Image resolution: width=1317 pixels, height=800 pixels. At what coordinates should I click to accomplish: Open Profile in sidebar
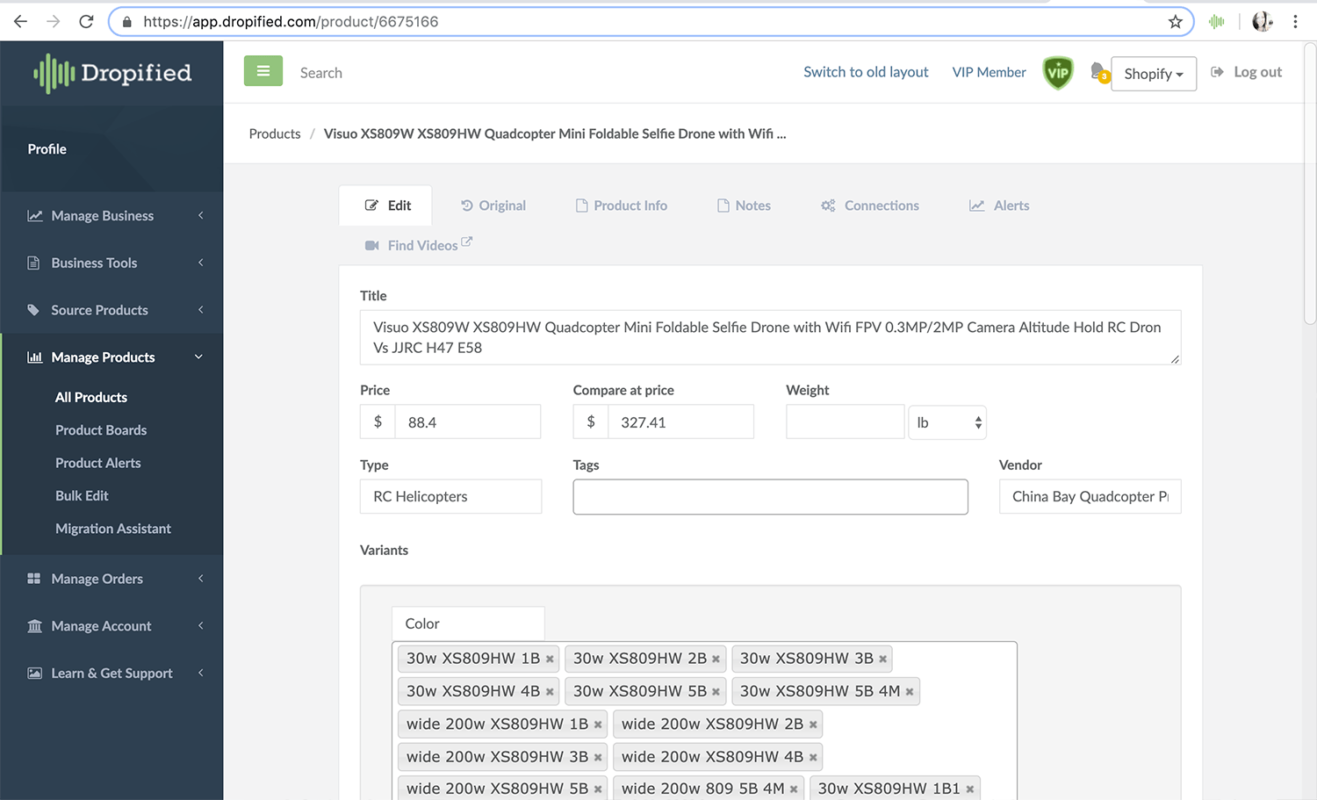coord(47,149)
